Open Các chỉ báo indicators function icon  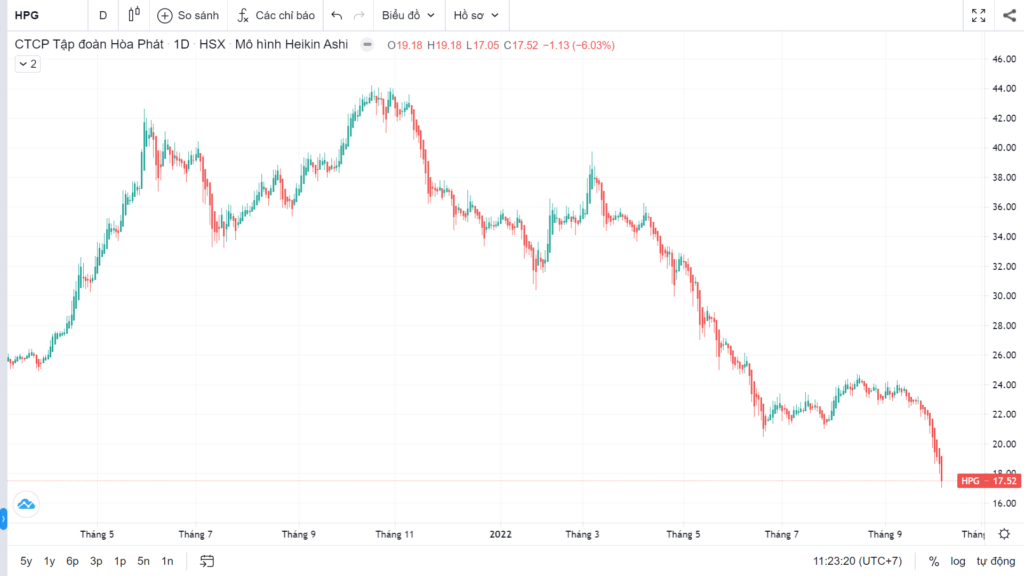(243, 15)
